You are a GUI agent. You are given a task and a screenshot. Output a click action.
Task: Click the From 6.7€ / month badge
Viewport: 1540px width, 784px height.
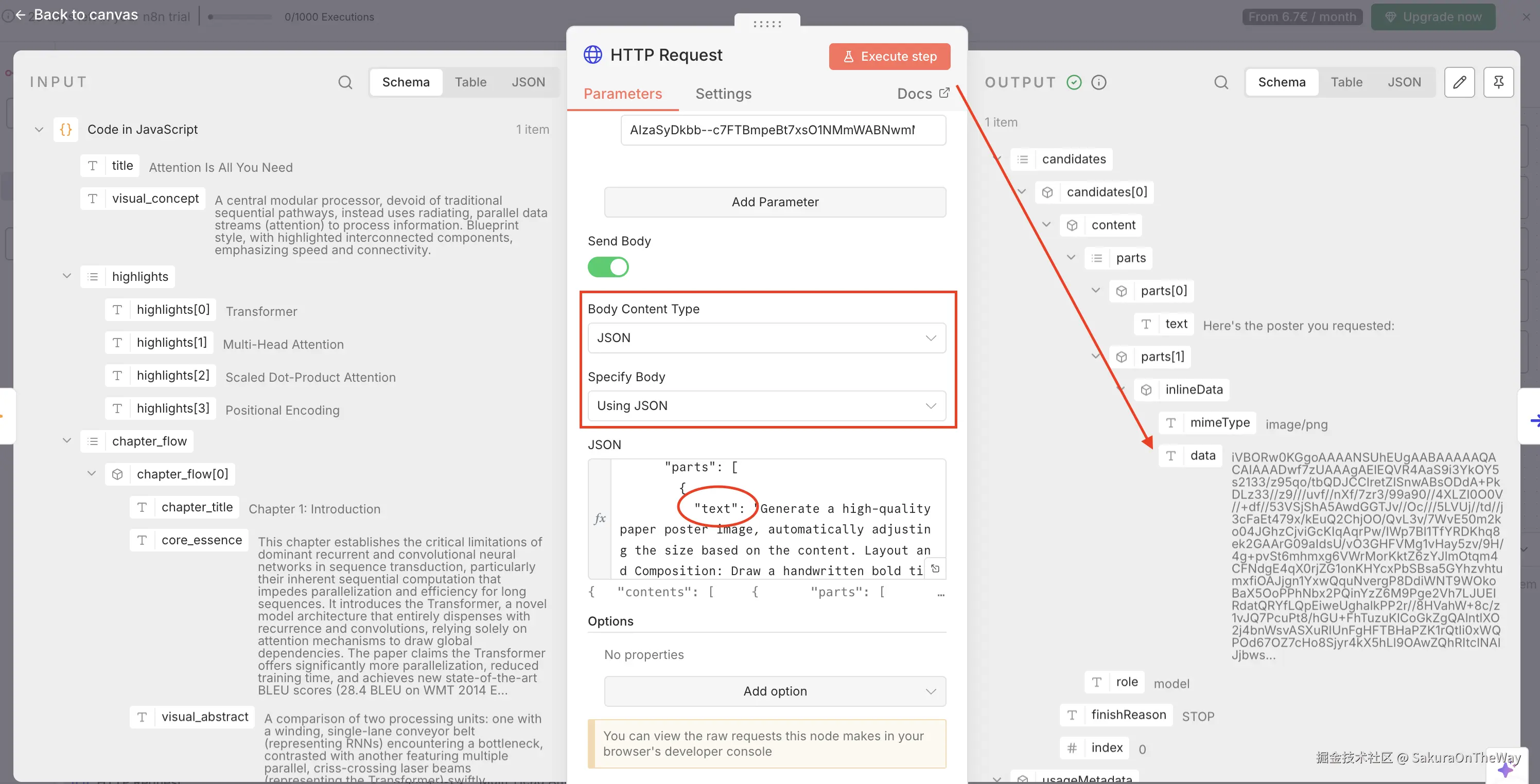[1302, 17]
